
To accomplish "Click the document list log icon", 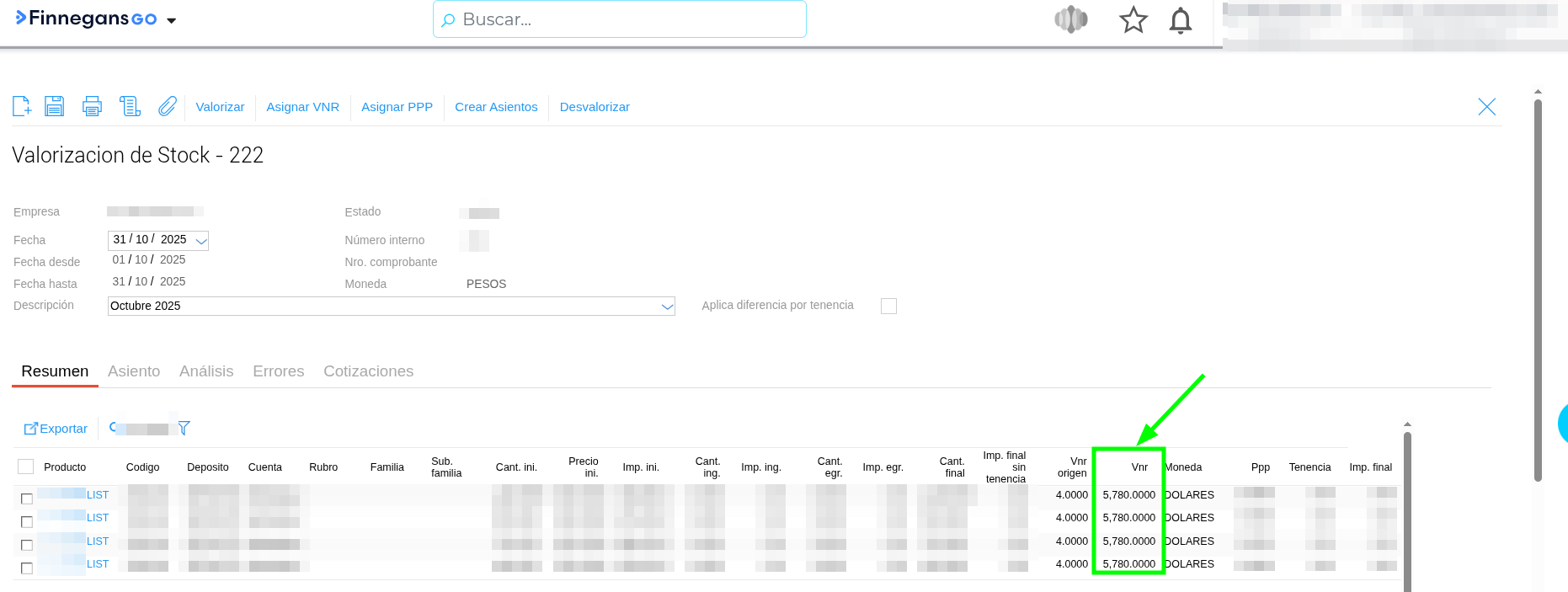I will (130, 106).
